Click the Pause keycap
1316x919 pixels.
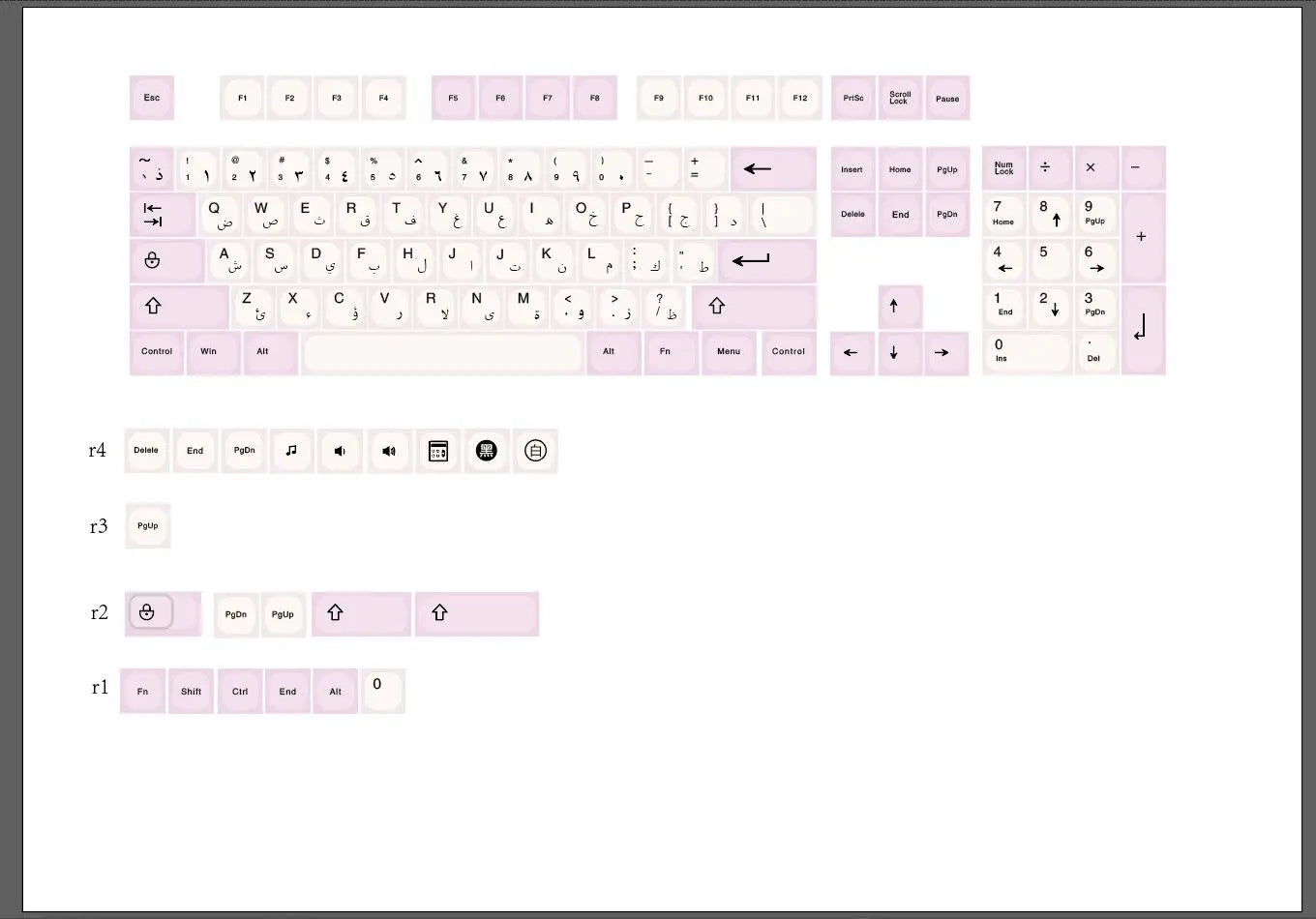coord(947,98)
